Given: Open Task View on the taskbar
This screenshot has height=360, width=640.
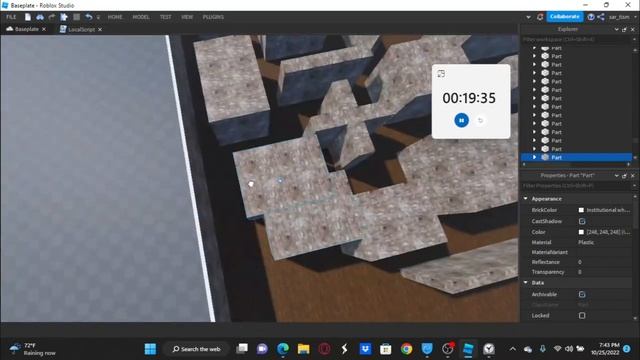Looking at the screenshot, I should click(242, 349).
